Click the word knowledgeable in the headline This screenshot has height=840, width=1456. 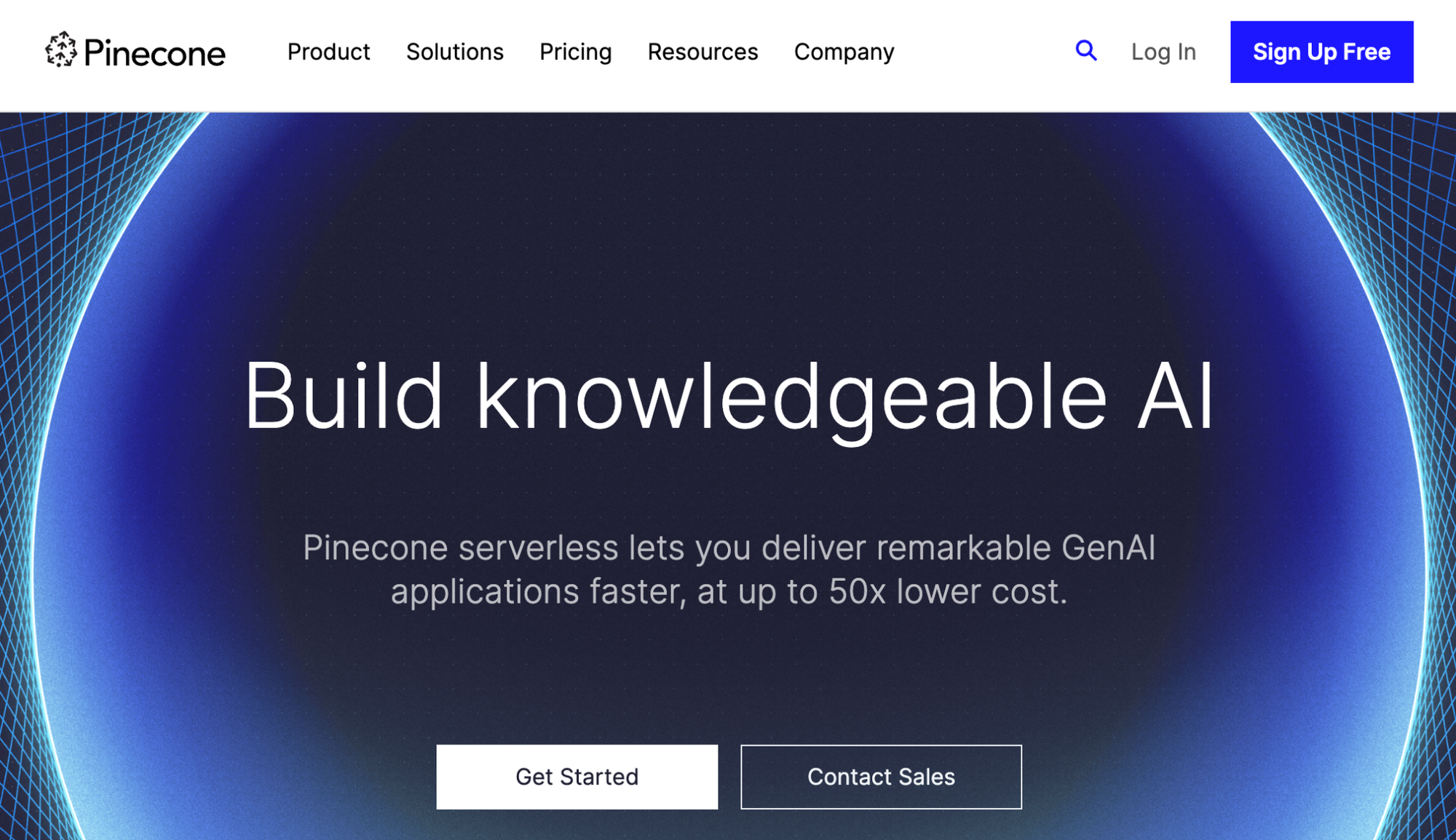click(x=791, y=398)
